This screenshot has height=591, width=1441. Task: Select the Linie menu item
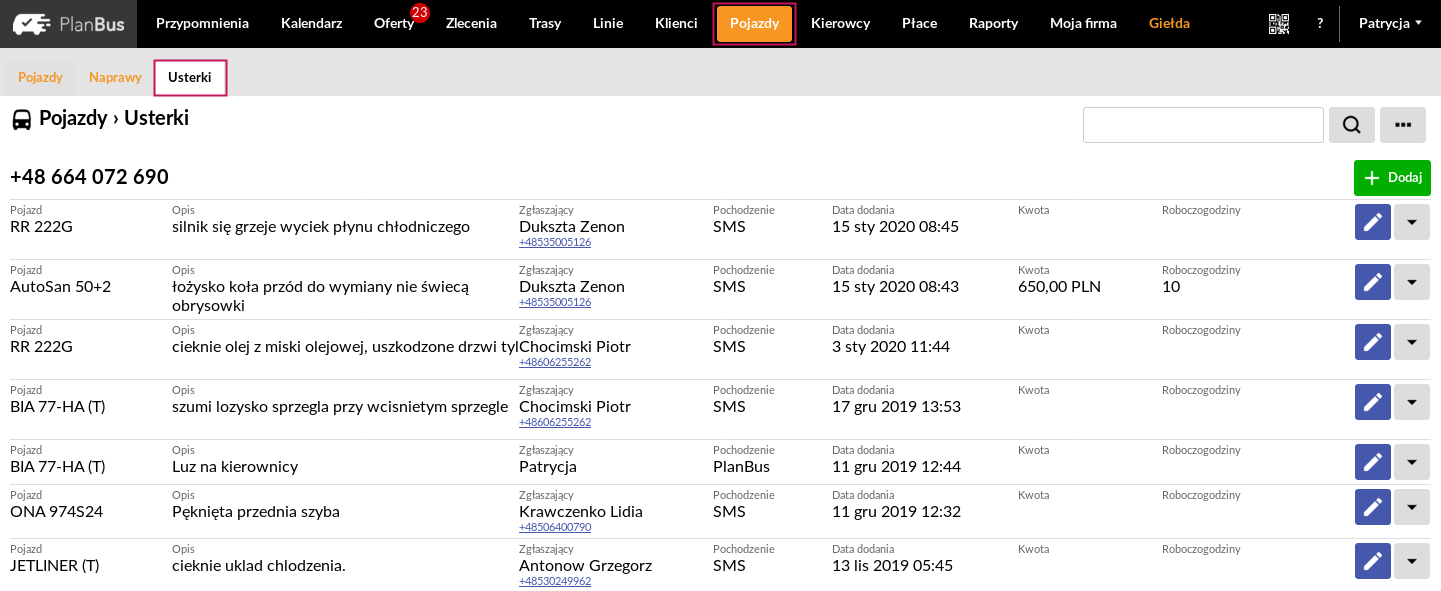[608, 23]
